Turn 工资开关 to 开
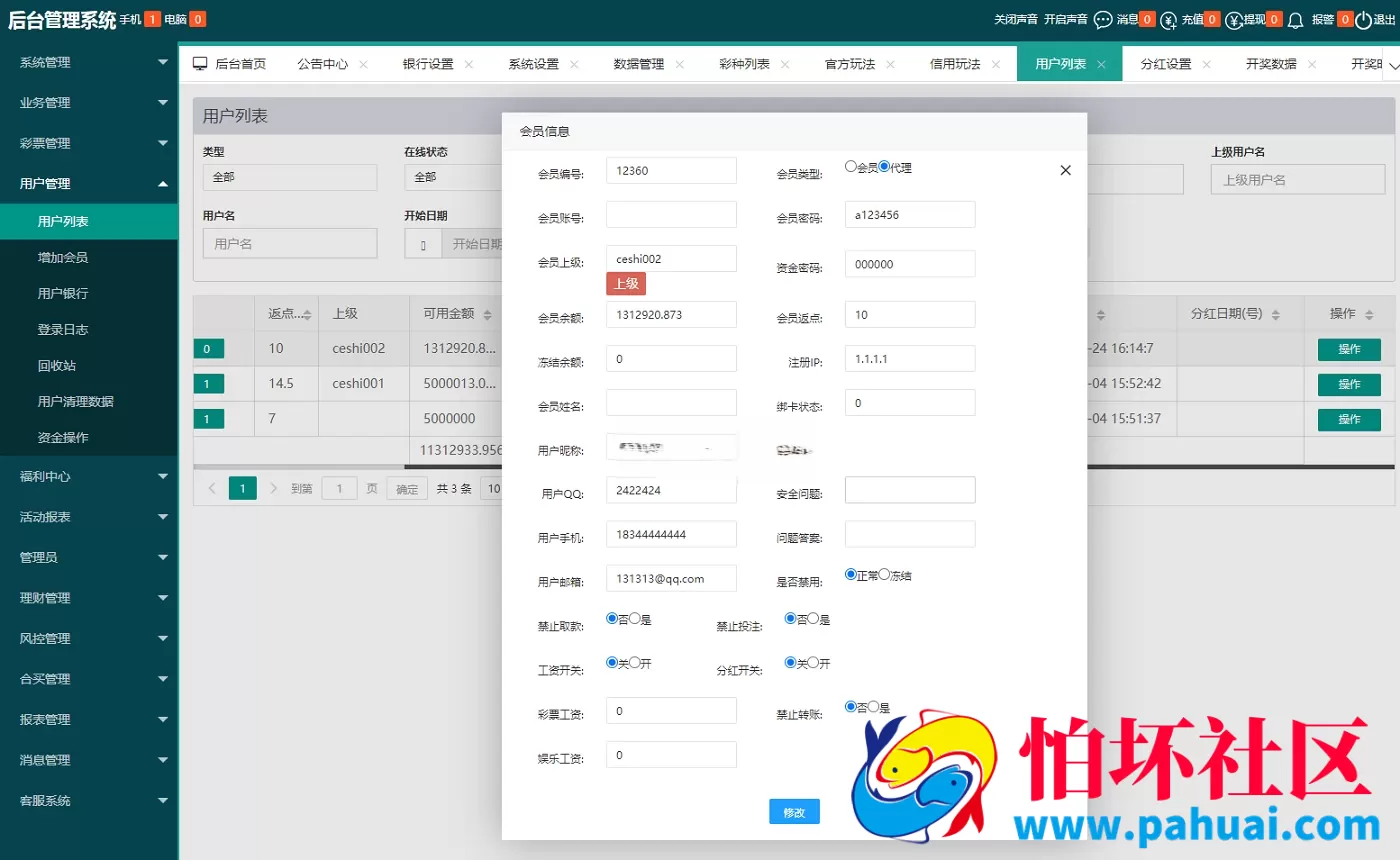This screenshot has height=860, width=1400. pos(635,663)
